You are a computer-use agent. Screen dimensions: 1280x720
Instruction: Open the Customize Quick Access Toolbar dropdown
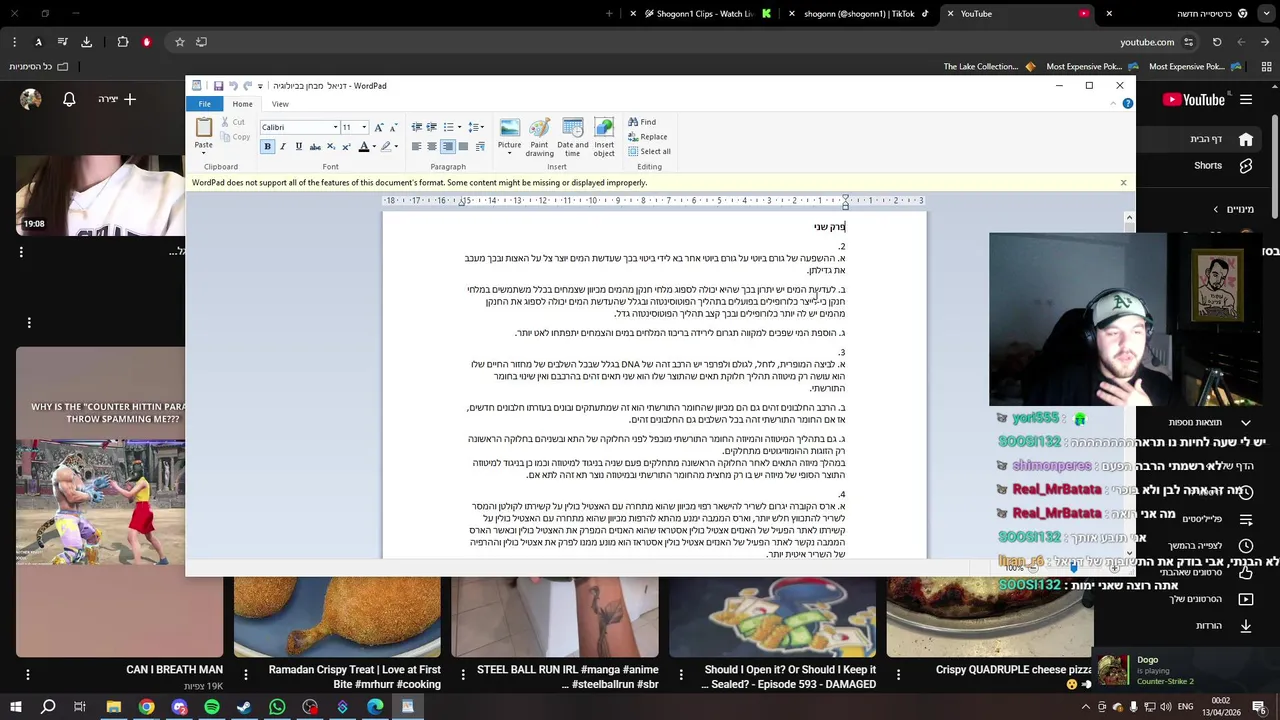(x=260, y=86)
